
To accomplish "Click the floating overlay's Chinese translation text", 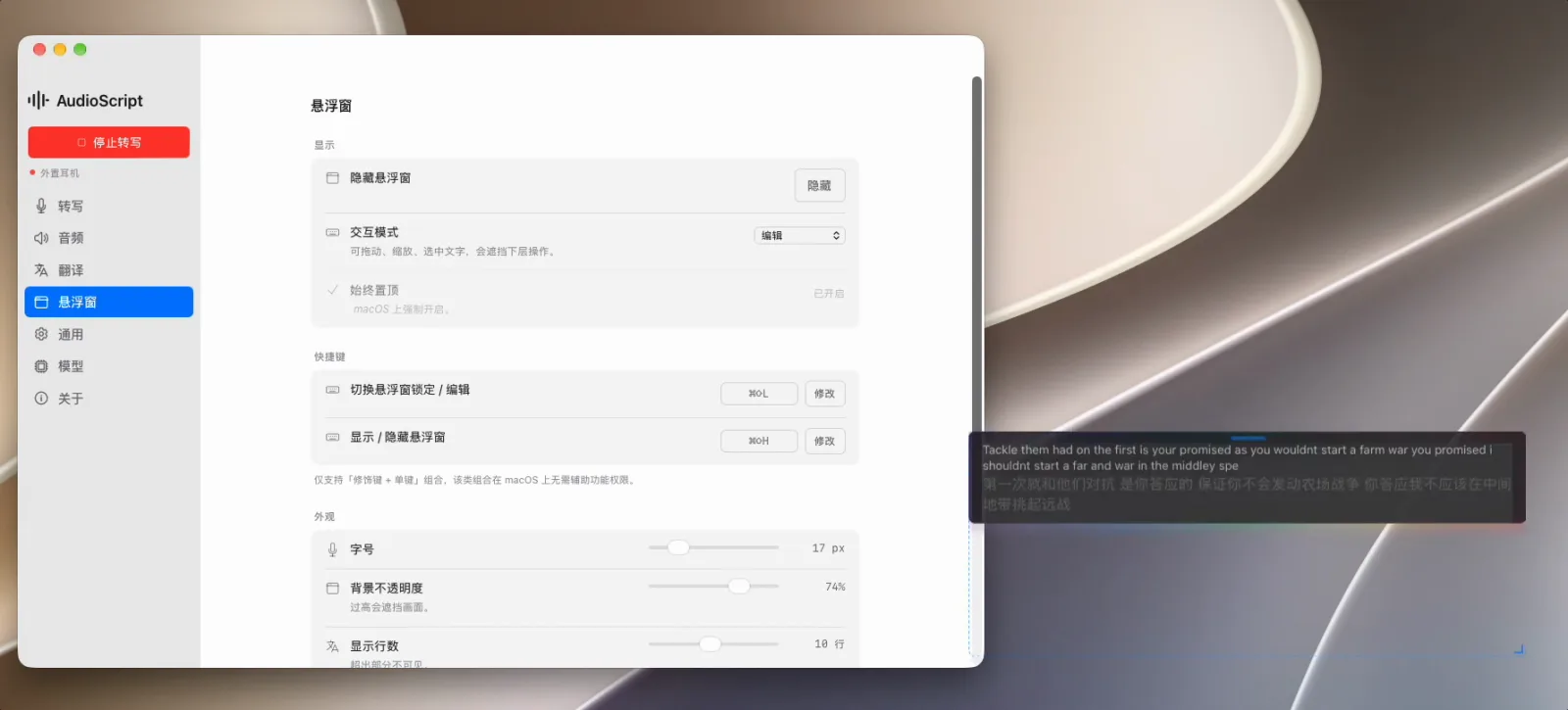I will click(x=1247, y=495).
